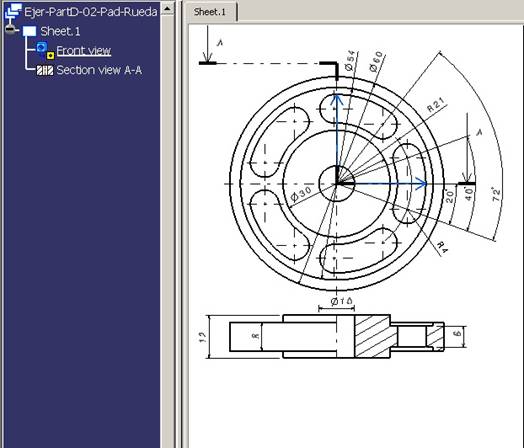Click the blue Front view icon in the tree
This screenshot has height=448, width=524.
42,47
